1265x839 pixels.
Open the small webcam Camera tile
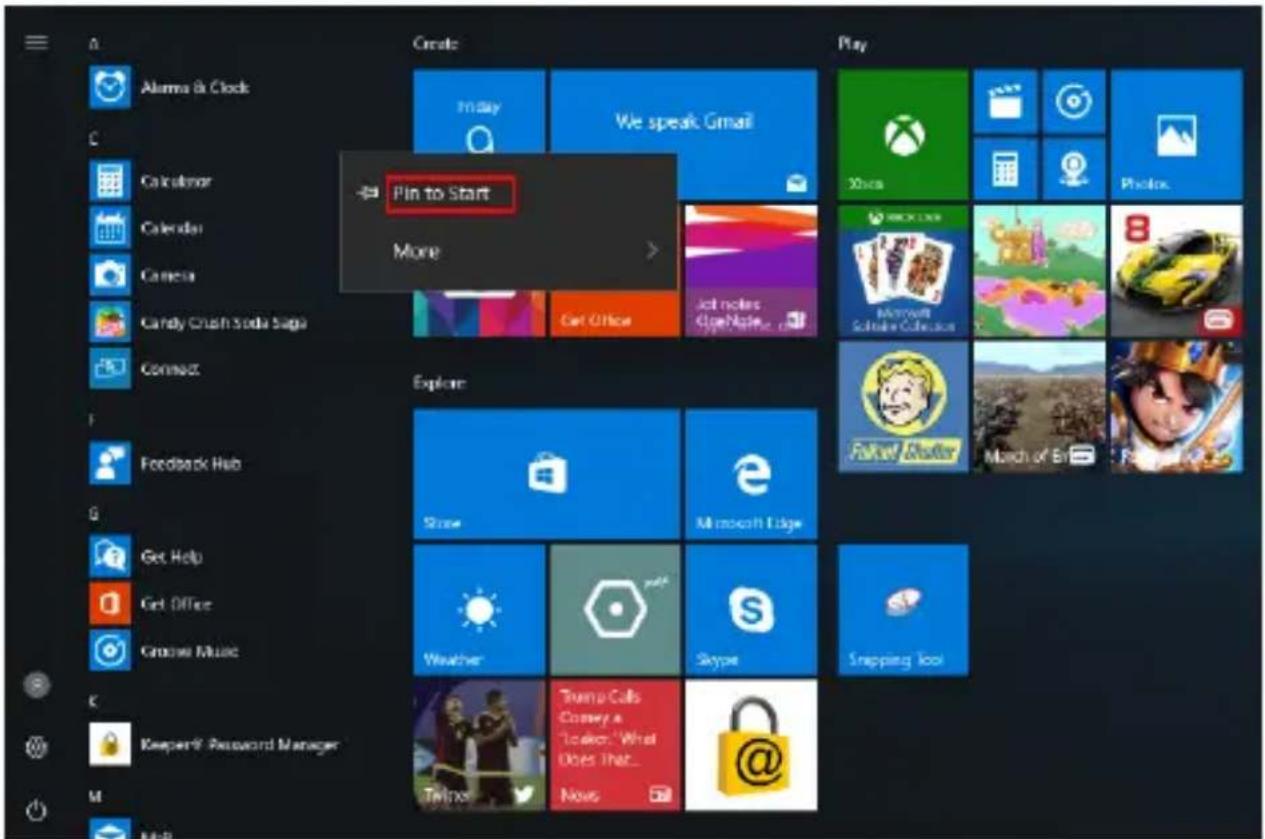coord(1073,169)
